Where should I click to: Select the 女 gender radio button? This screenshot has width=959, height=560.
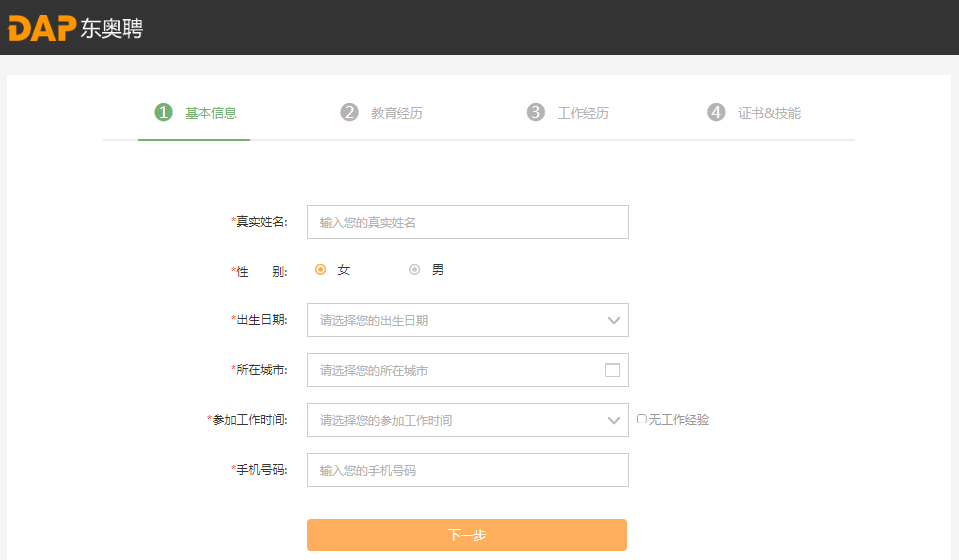click(321, 269)
